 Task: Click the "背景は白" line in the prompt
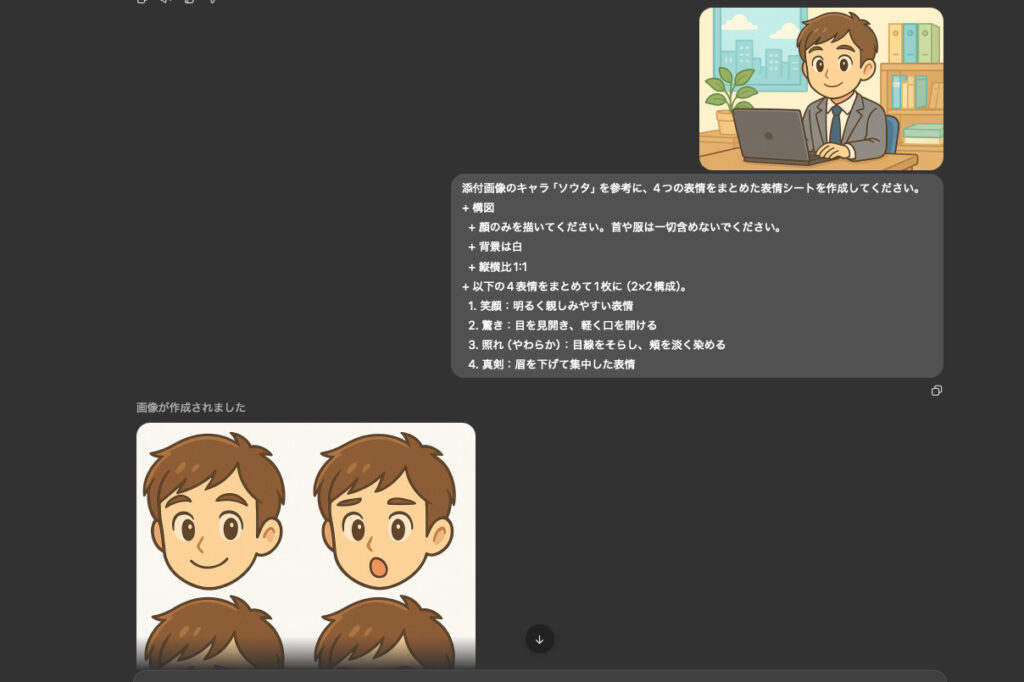[x=495, y=247]
